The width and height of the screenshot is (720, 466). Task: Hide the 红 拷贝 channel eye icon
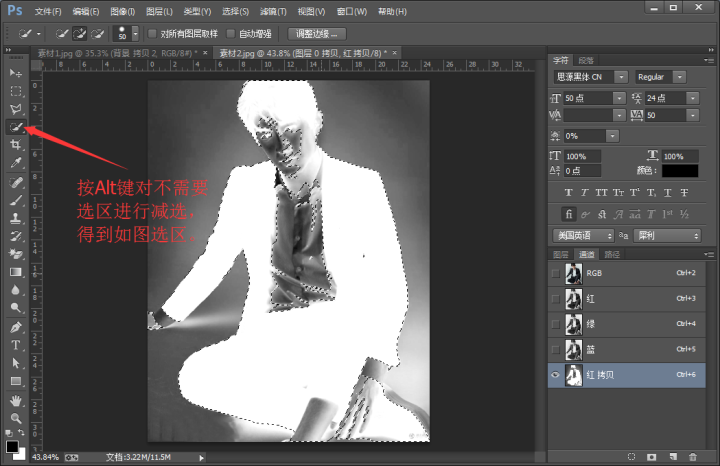[x=557, y=372]
